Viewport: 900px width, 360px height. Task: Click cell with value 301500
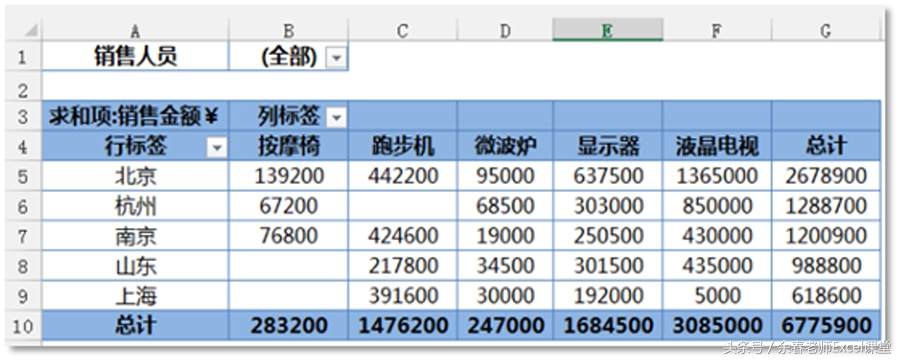click(608, 266)
